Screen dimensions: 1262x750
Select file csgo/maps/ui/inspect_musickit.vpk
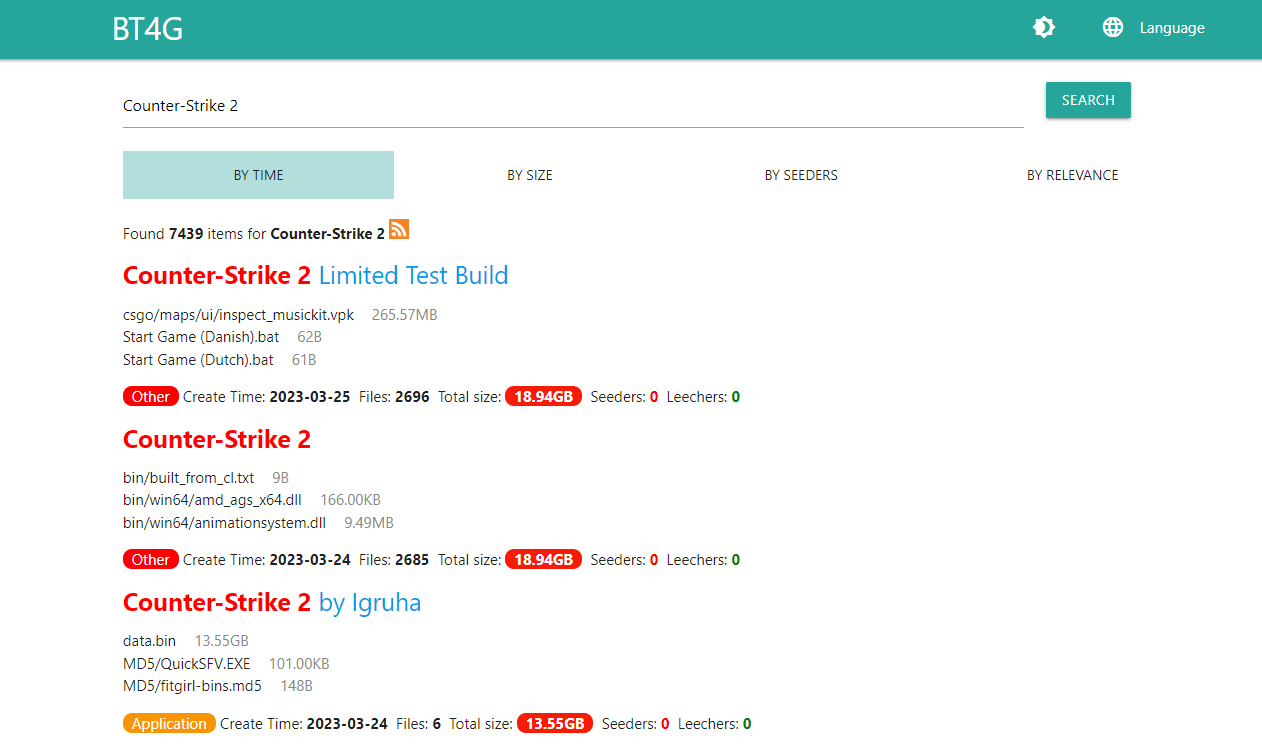[x=238, y=315]
